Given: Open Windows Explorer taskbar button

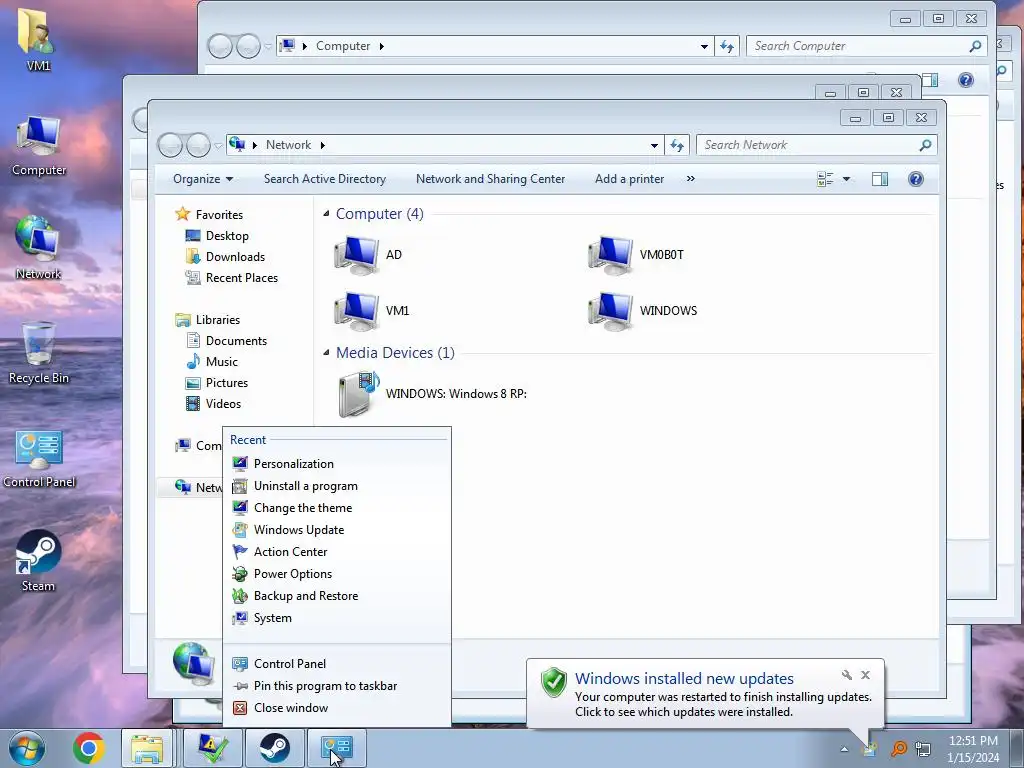Looking at the screenshot, I should pos(148,748).
